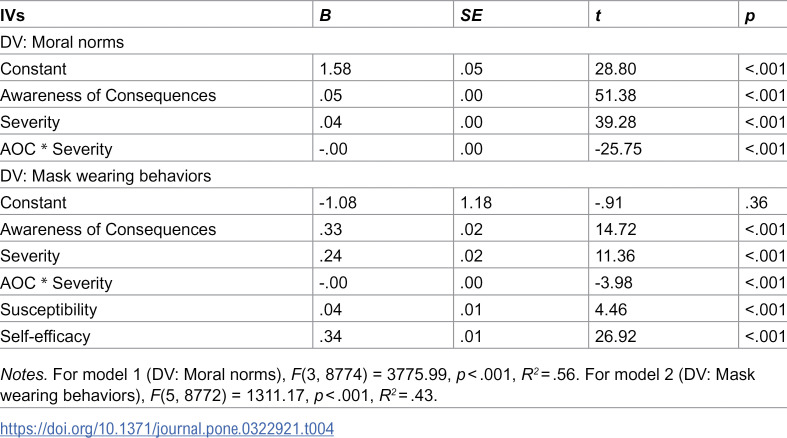Click the 1.58 constant B value
This screenshot has width=787, height=438.
click(335, 69)
